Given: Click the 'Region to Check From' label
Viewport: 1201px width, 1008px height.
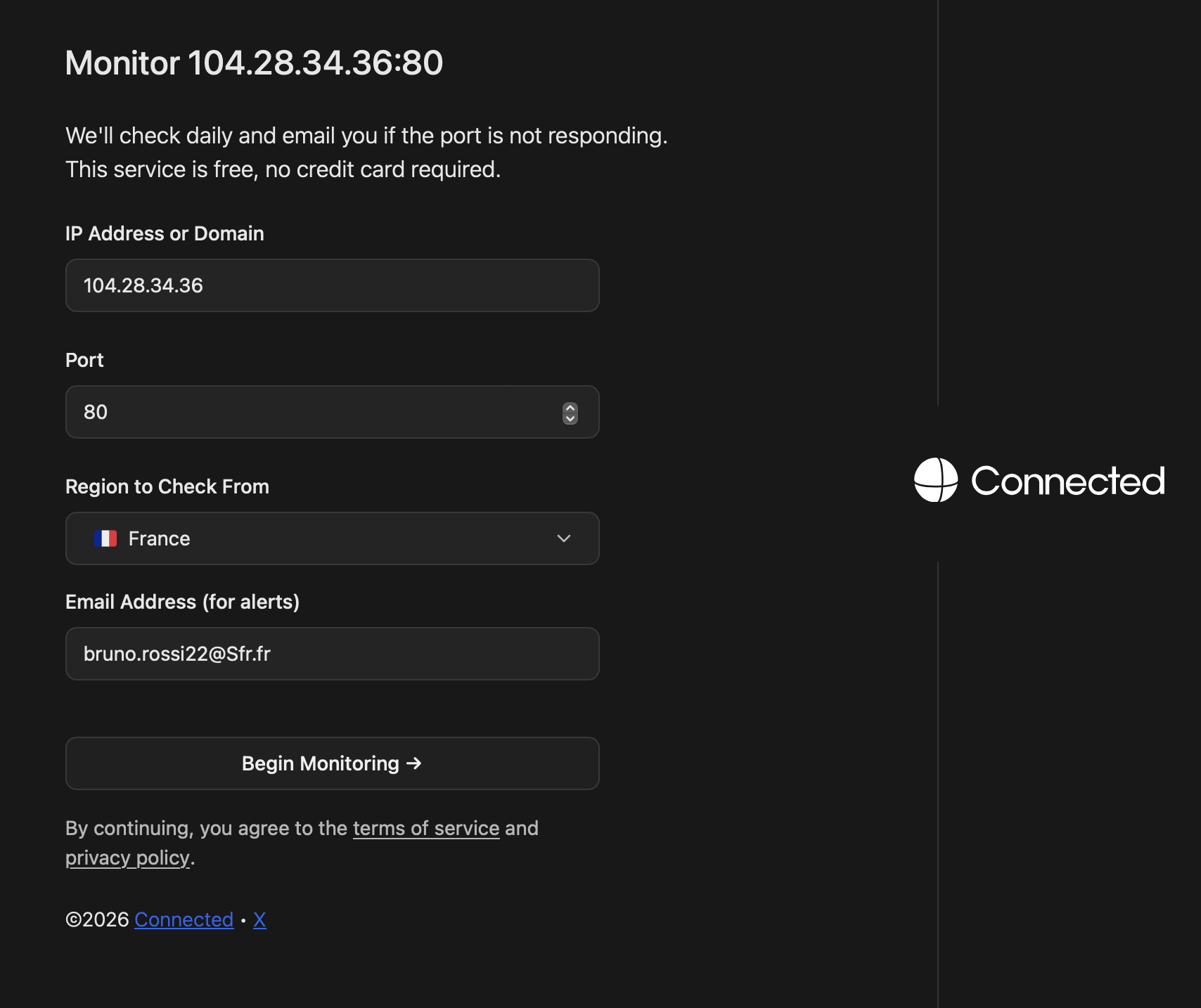Looking at the screenshot, I should point(167,486).
